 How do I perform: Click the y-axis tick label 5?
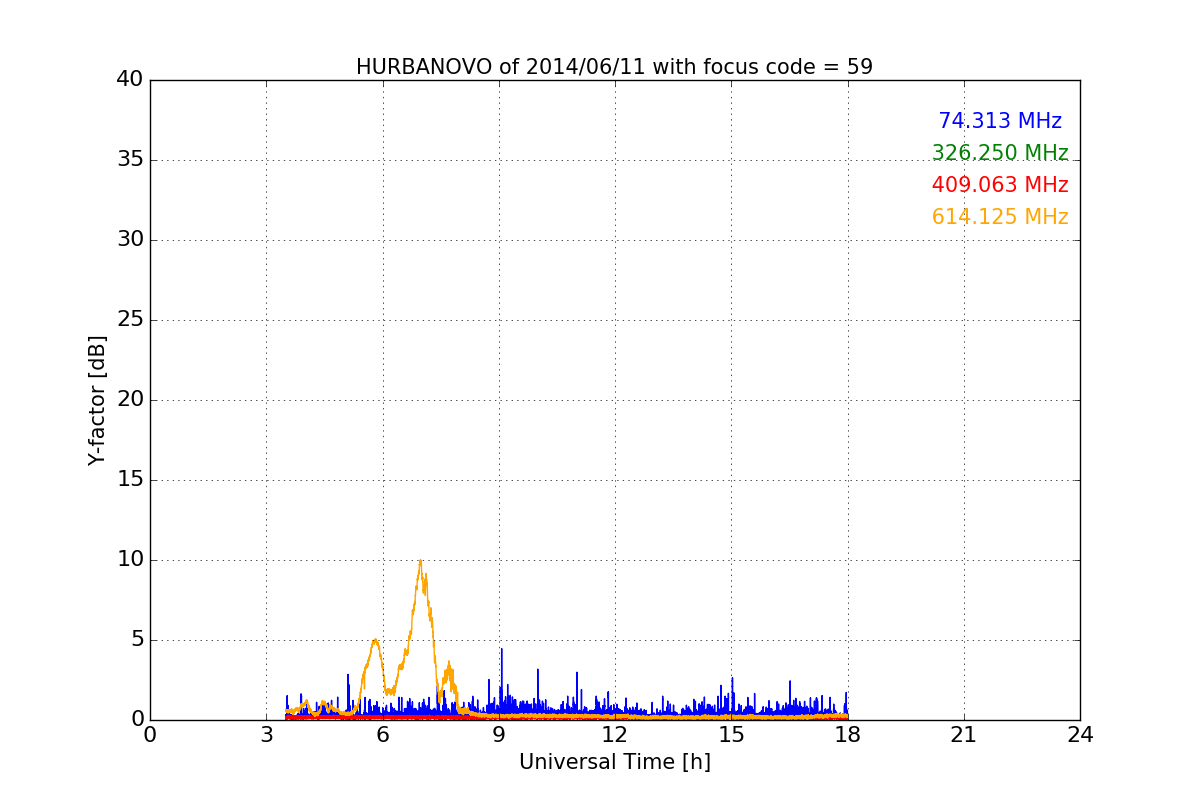tap(136, 640)
